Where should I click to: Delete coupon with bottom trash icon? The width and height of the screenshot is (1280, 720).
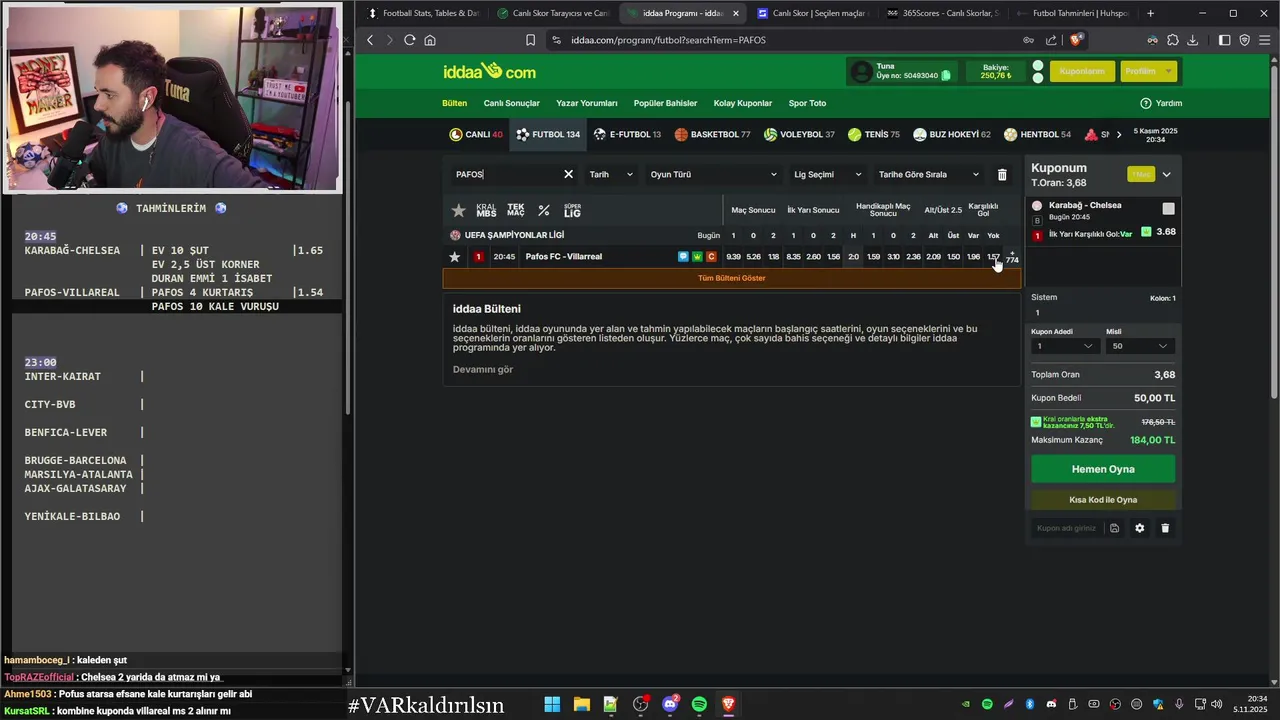[x=1165, y=528]
